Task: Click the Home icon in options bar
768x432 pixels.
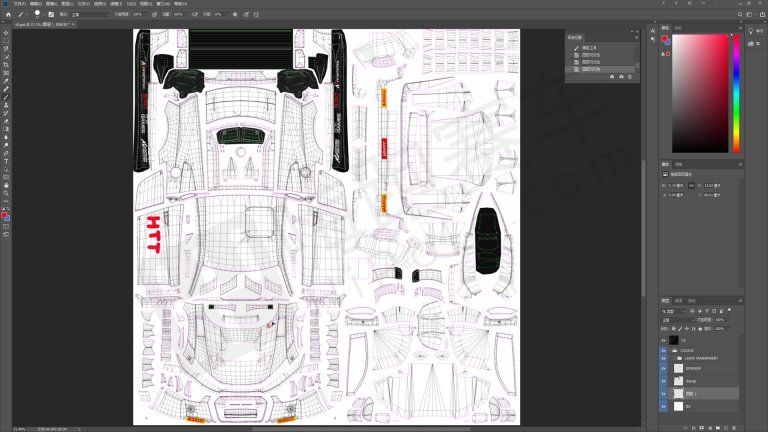Action: pos(8,15)
